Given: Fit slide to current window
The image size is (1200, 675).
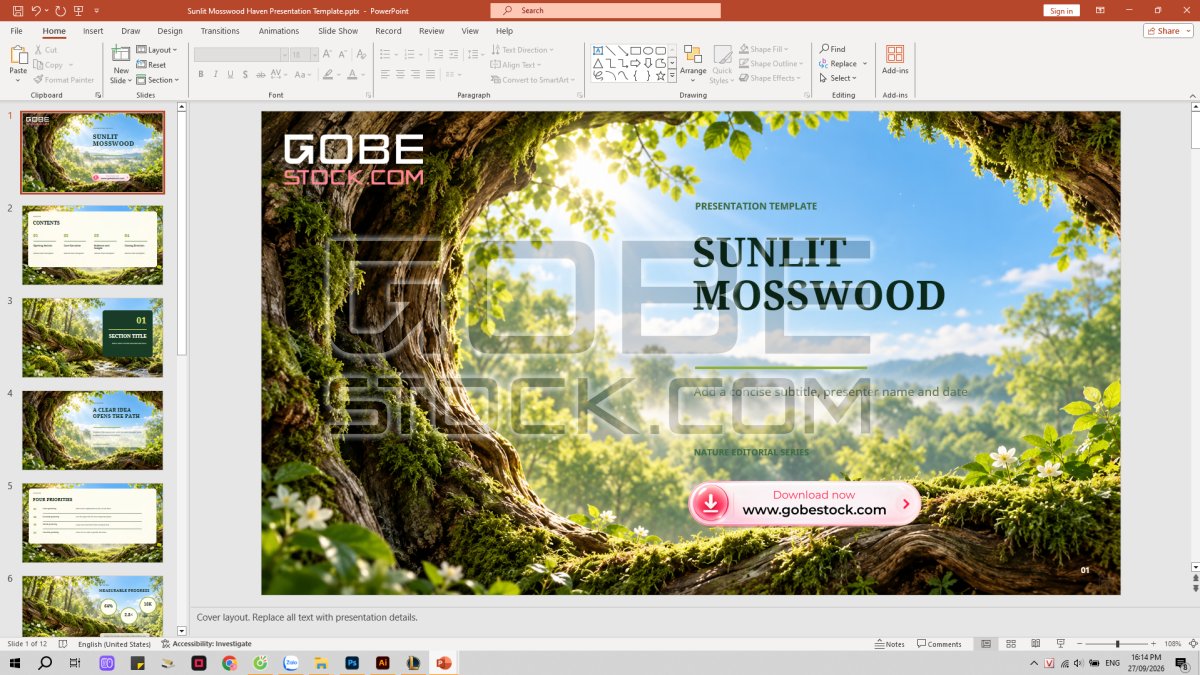Looking at the screenshot, I should (x=1192, y=644).
